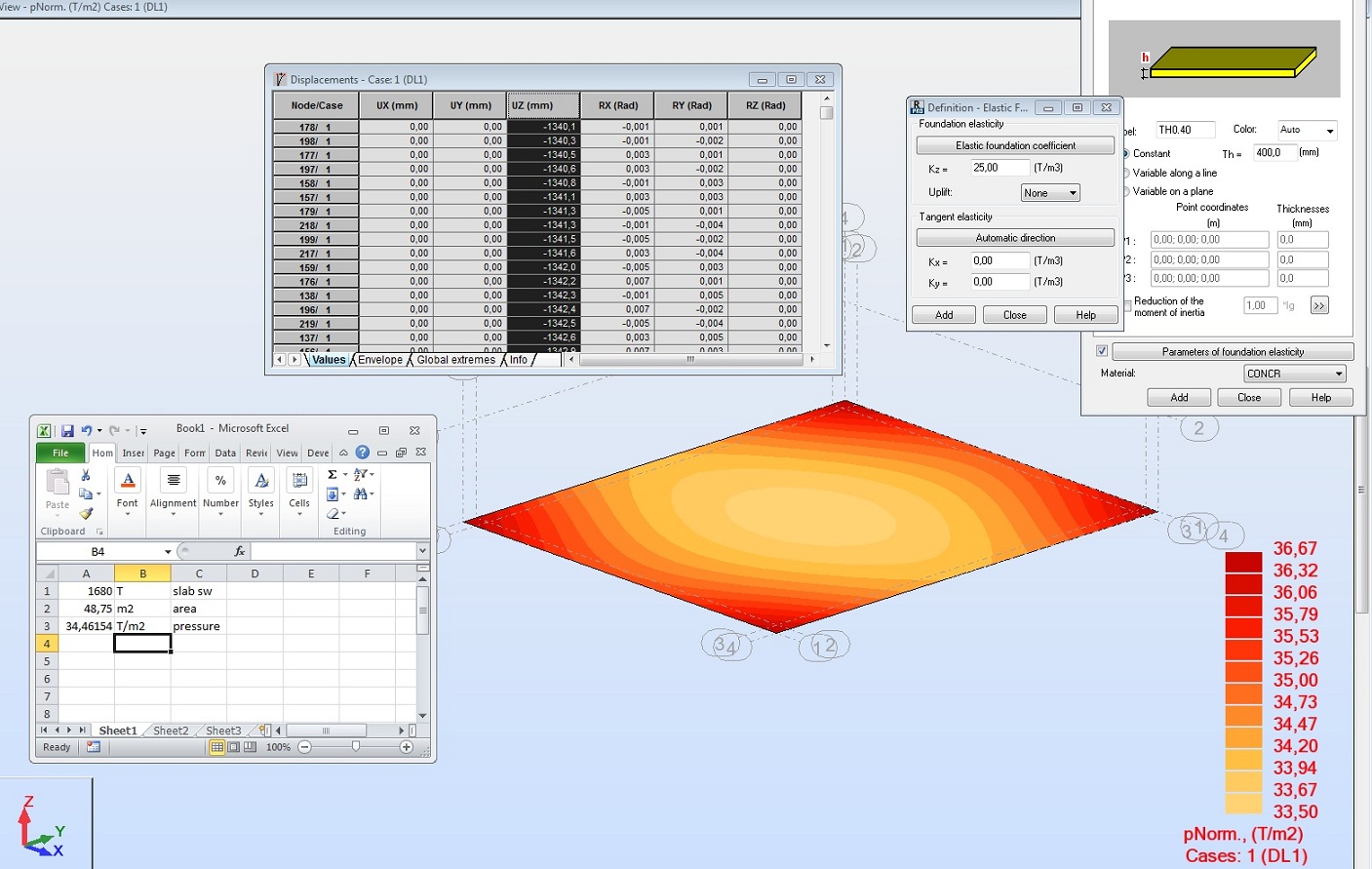The image size is (1372, 869).
Task: Click the UZ (mm) column header
Action: click(x=543, y=105)
